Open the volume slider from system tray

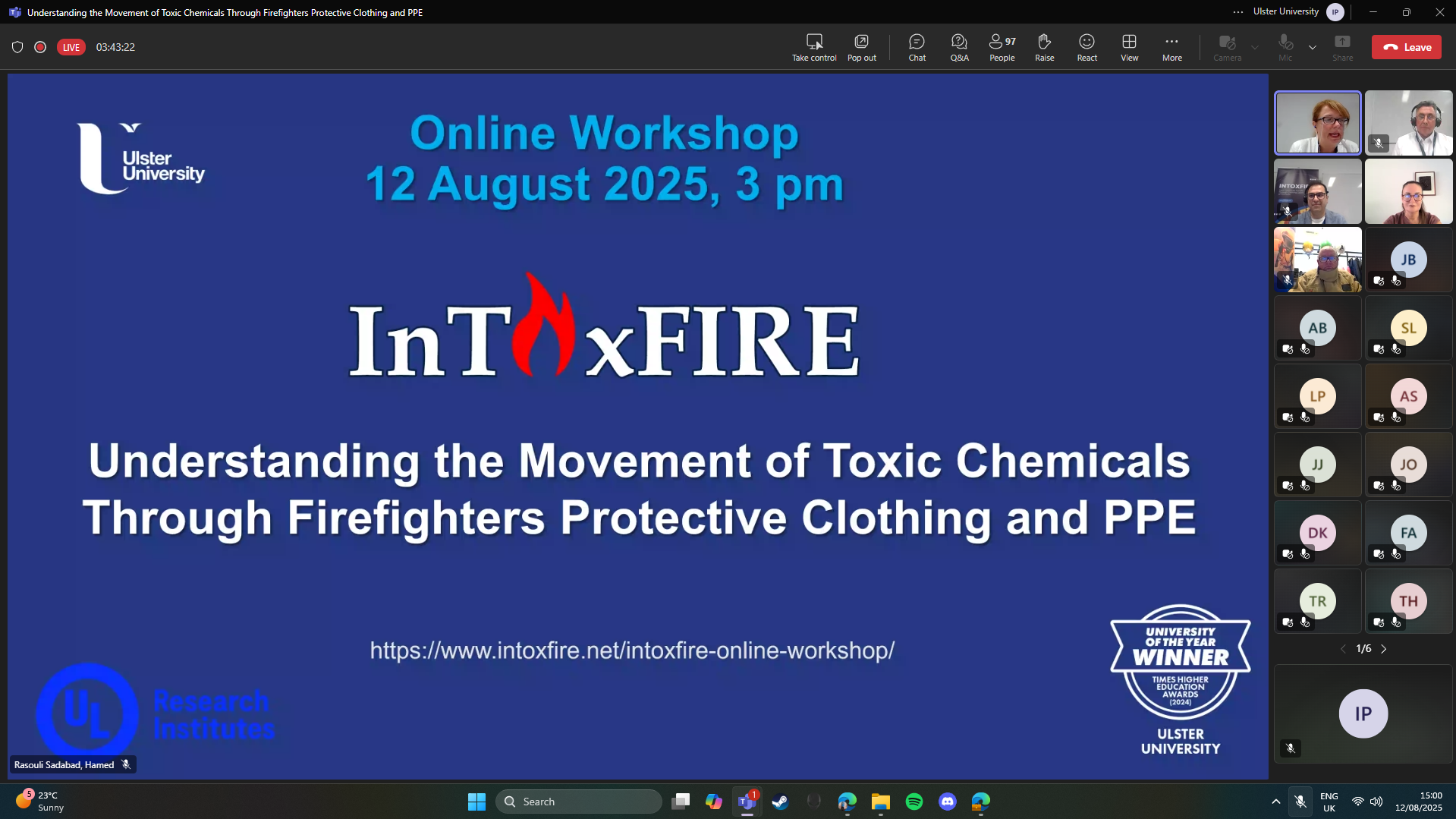(1376, 801)
